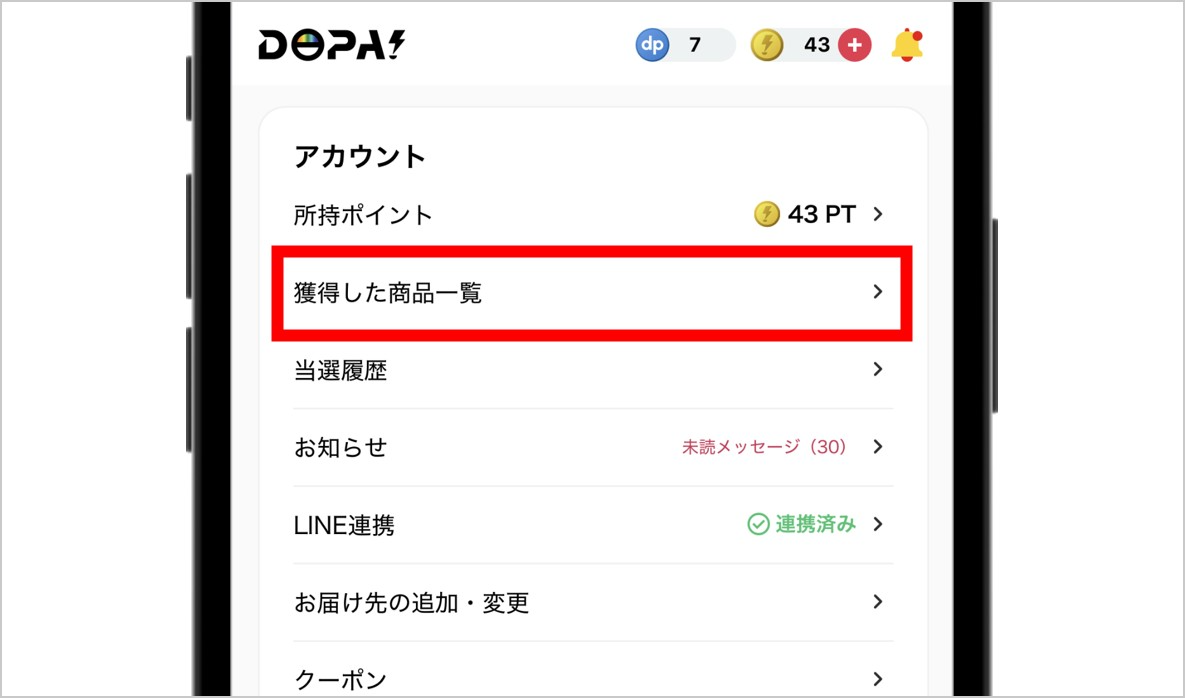Open the dp points balance badge

click(x=683, y=44)
